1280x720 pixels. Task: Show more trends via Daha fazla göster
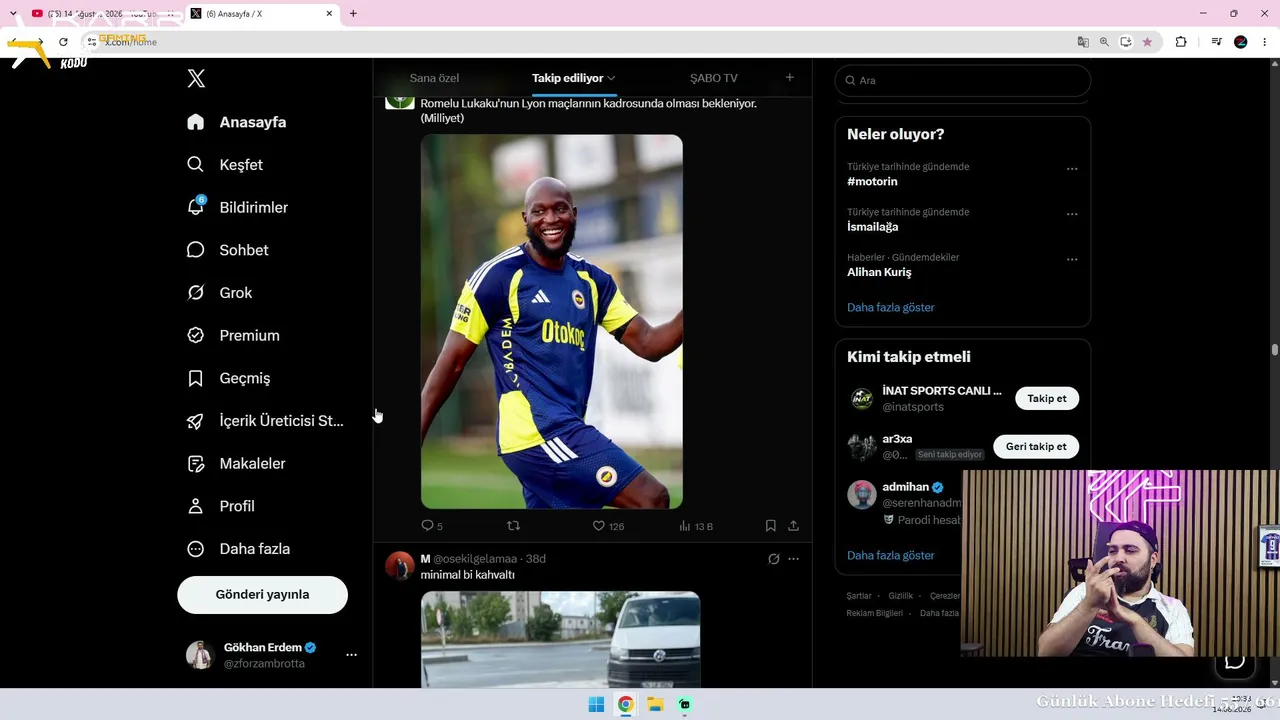tap(890, 308)
